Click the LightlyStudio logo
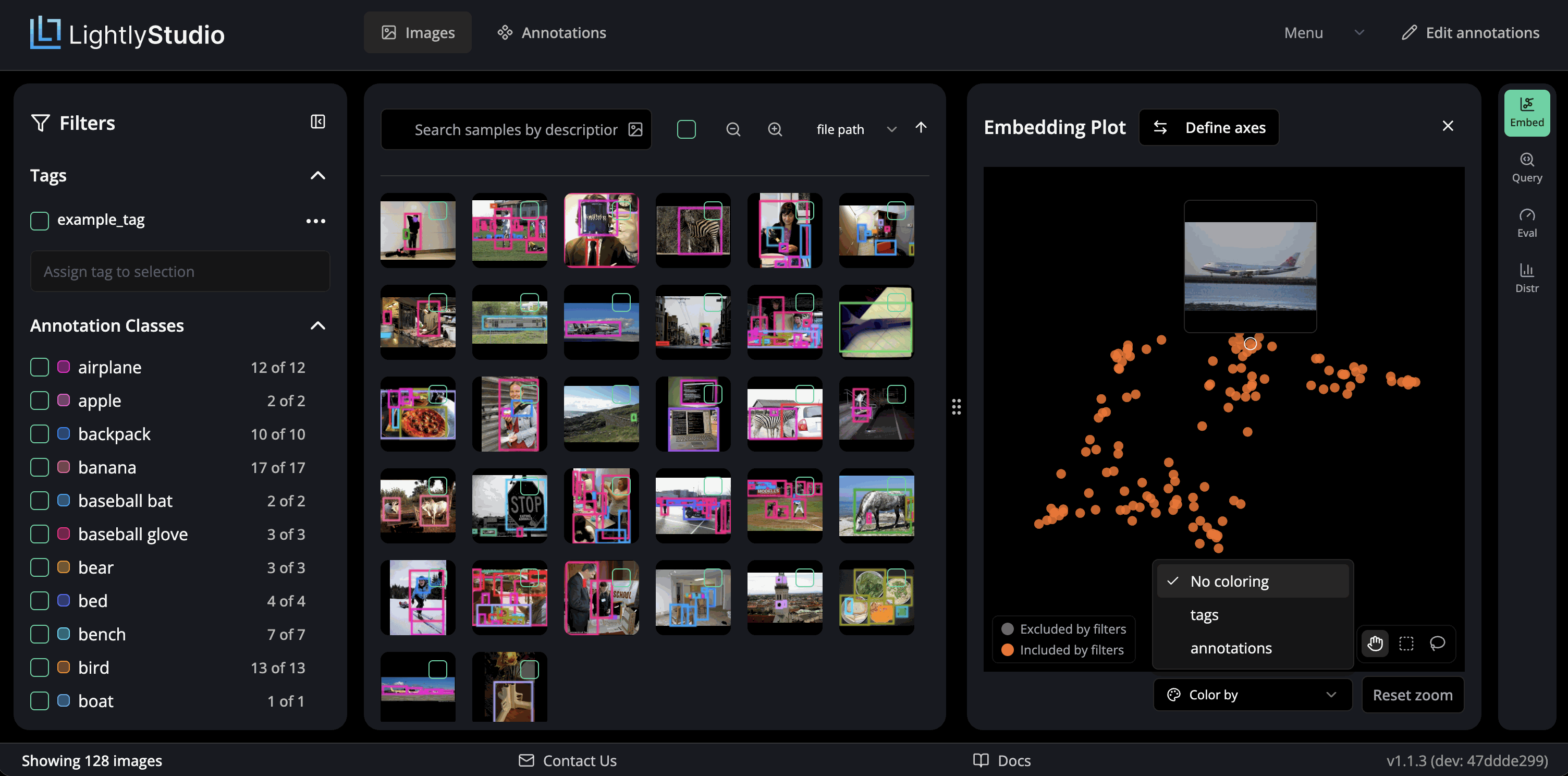 coord(127,33)
